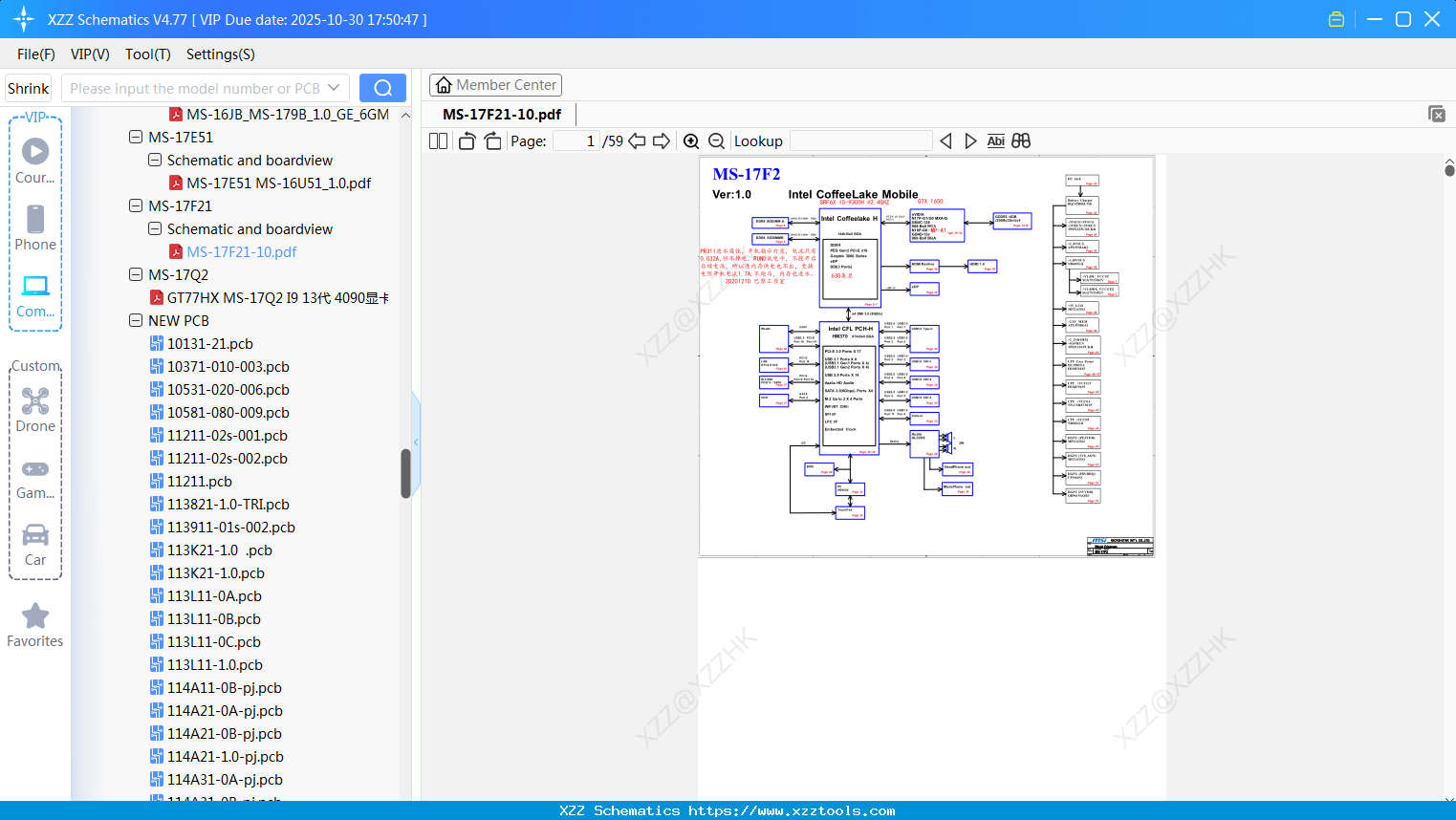
Task: Open 10531-020-006.pcb
Action: (228, 389)
